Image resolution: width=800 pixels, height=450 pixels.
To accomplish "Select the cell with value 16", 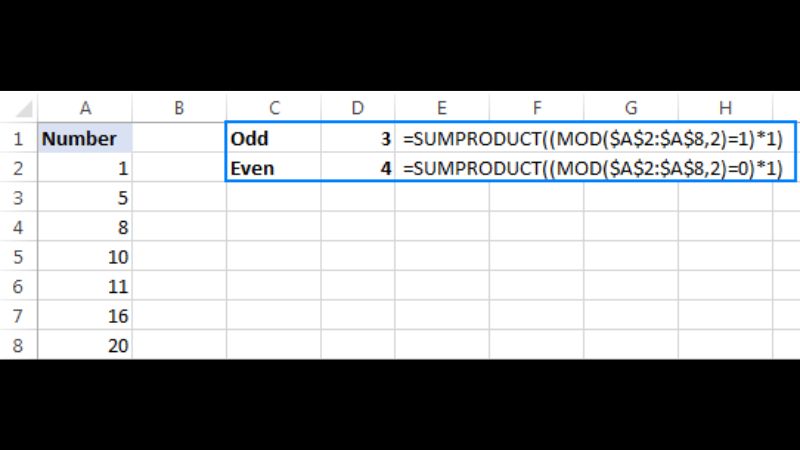I will coord(85,316).
